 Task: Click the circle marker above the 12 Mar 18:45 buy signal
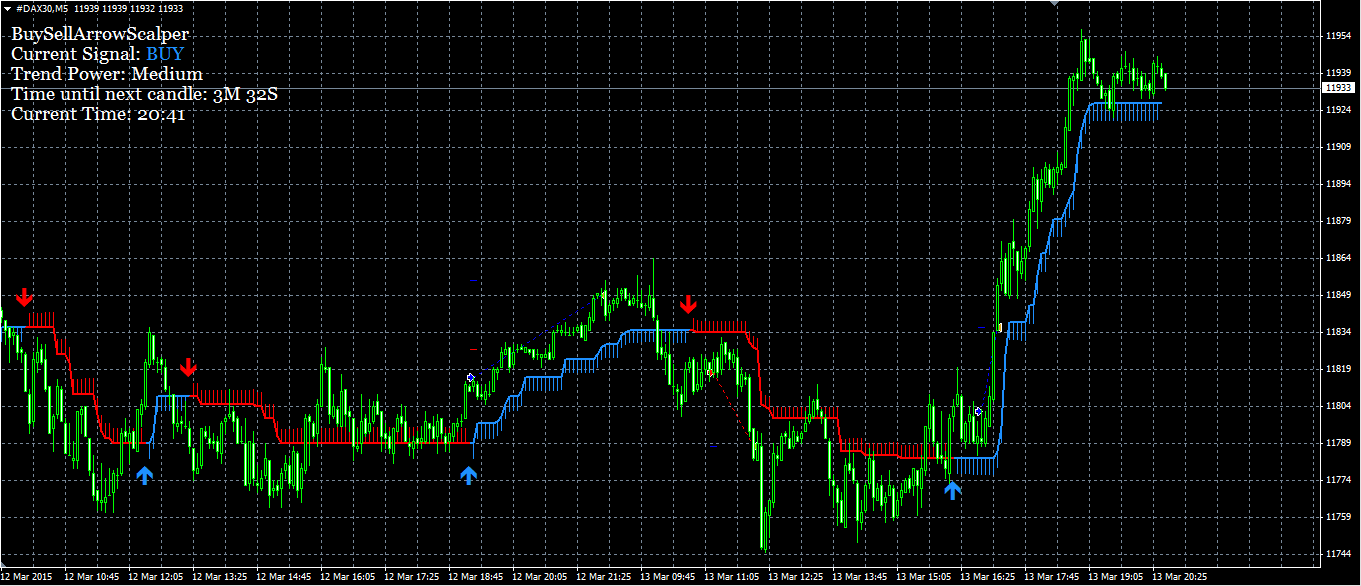tap(470, 377)
